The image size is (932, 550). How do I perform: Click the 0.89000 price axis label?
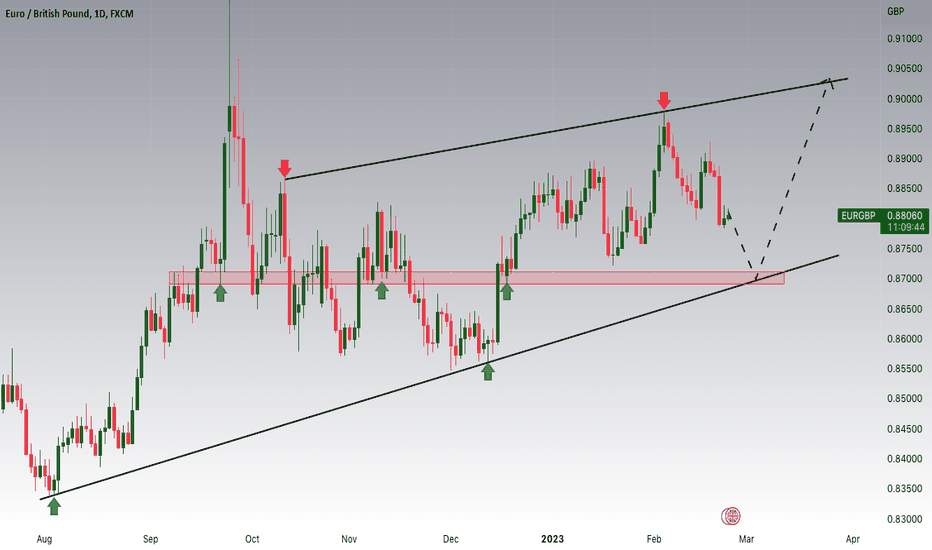[x=905, y=159]
